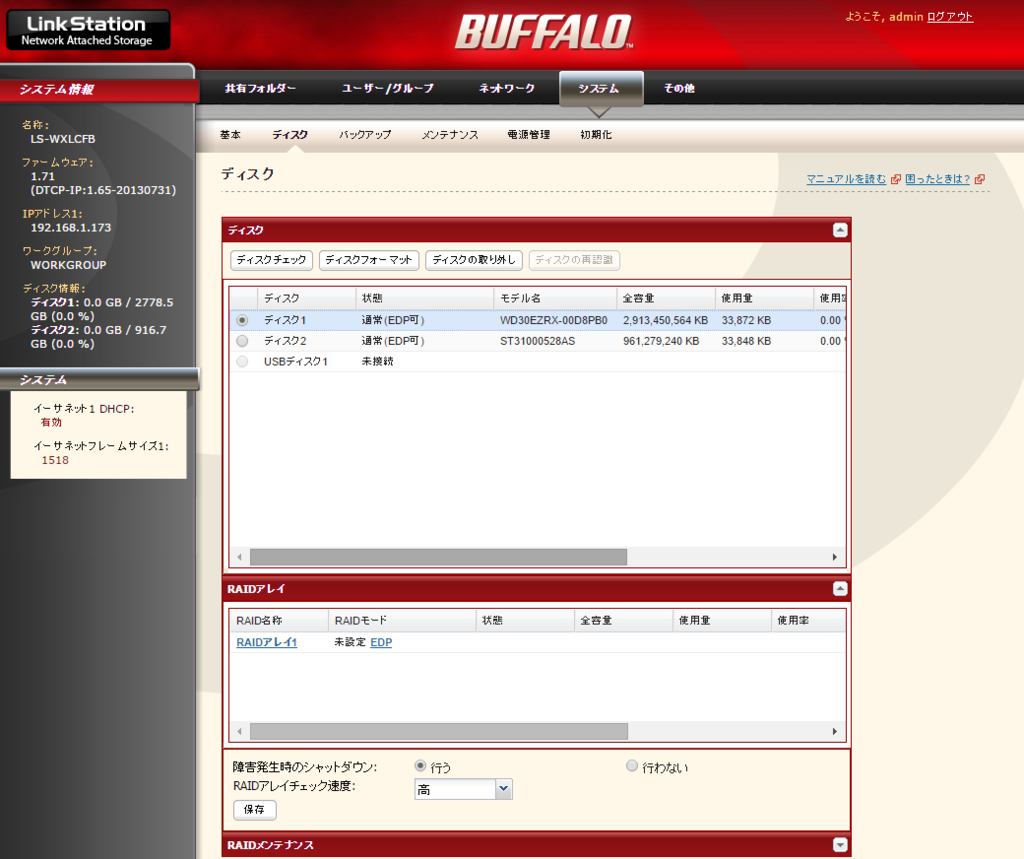1024x859 pixels.
Task: Click ディスクフォーマット button
Action: click(x=369, y=260)
